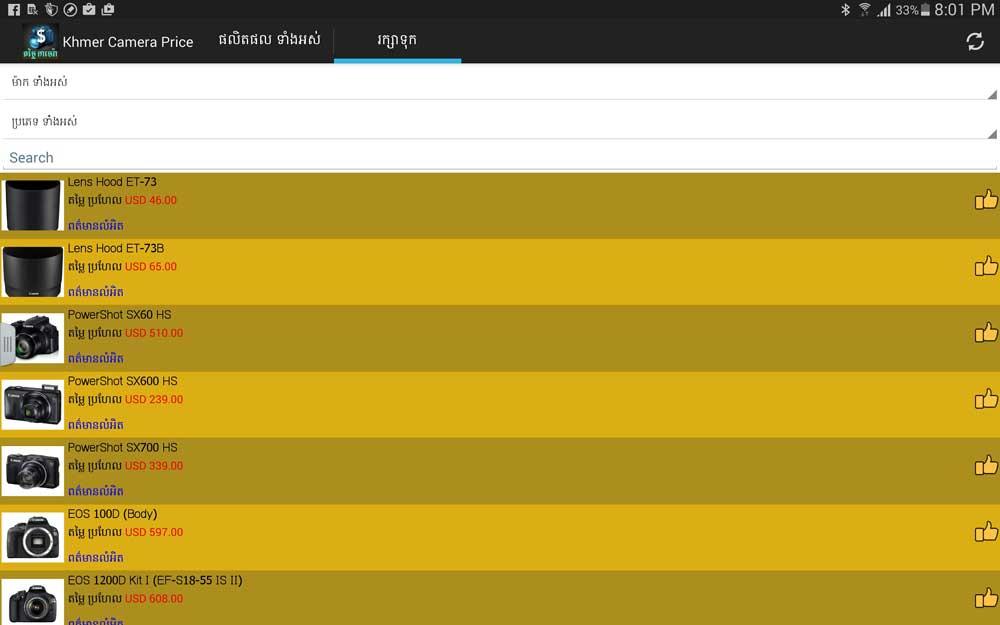
Task: Tap the price 'USD 510.00'
Action: point(154,333)
